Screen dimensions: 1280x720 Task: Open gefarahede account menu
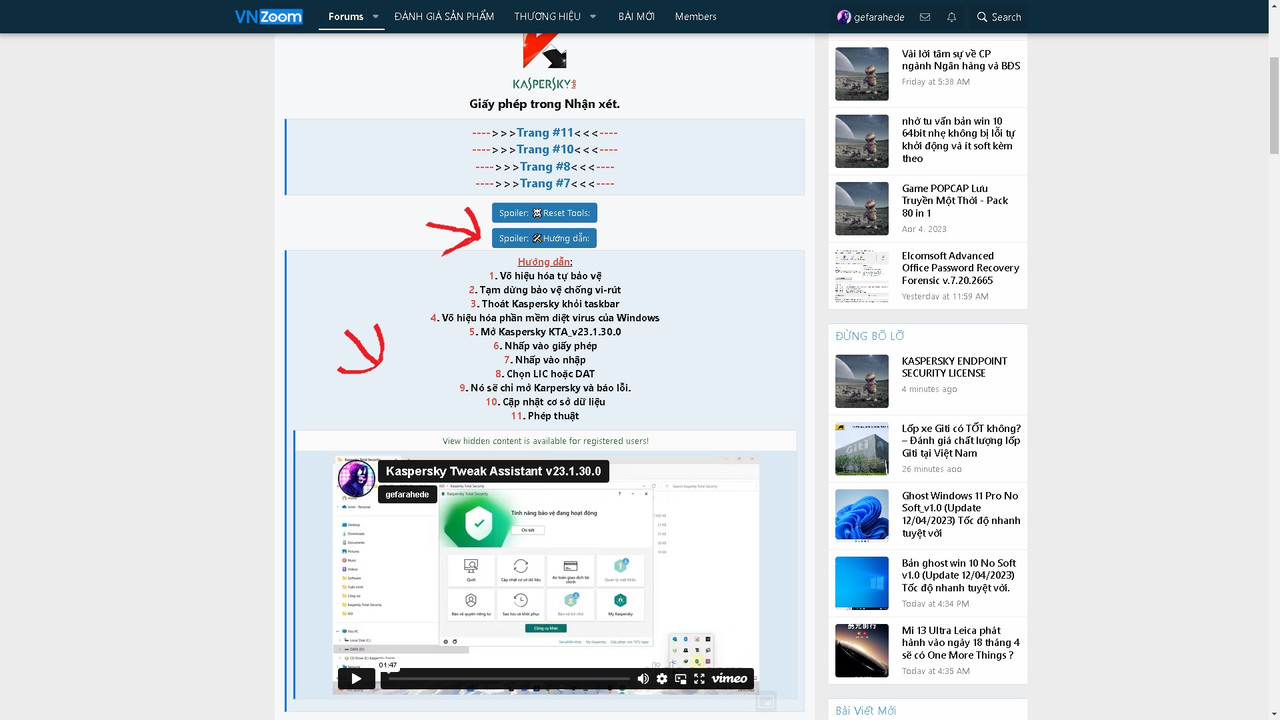pos(870,17)
